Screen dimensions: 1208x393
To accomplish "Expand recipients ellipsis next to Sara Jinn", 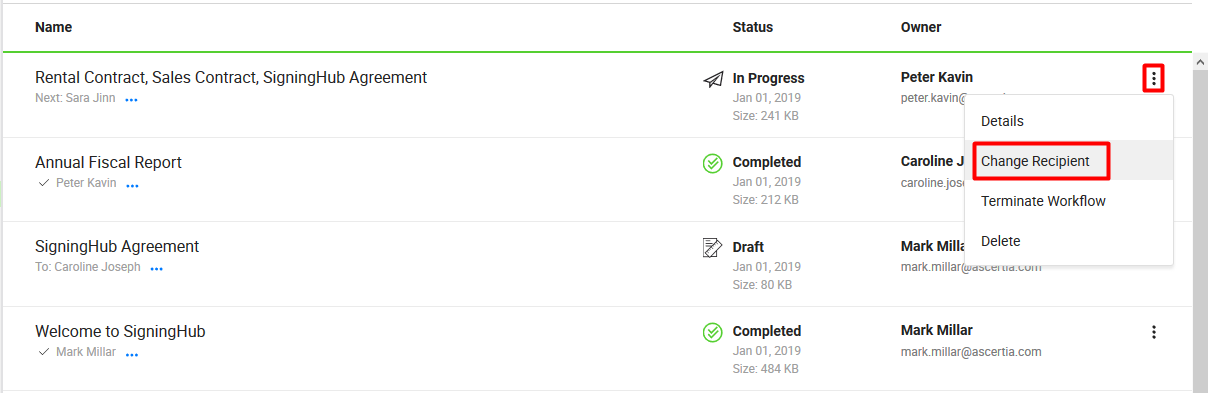I will click(x=131, y=100).
